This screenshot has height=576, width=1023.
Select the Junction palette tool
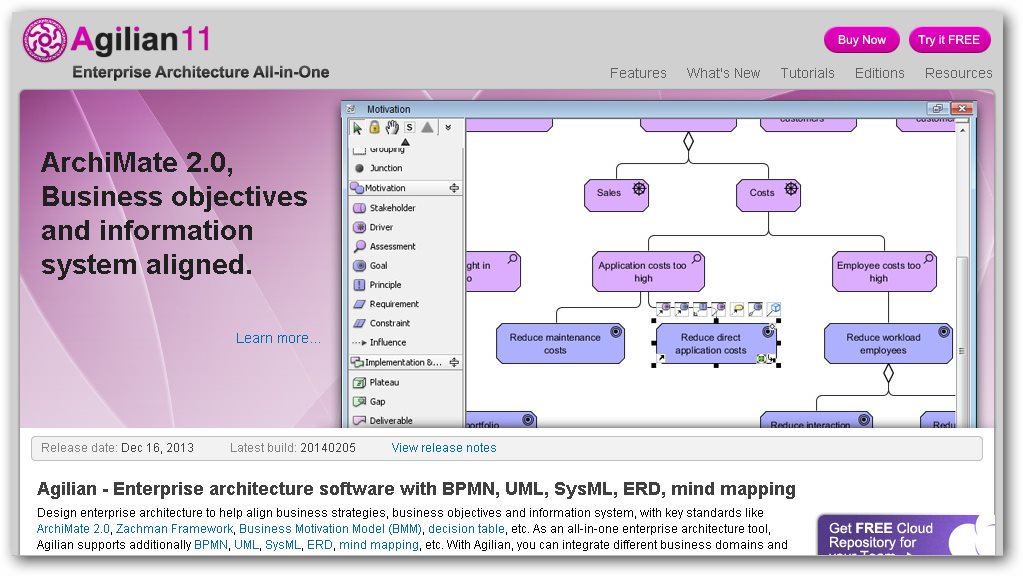pyautogui.click(x=378, y=168)
